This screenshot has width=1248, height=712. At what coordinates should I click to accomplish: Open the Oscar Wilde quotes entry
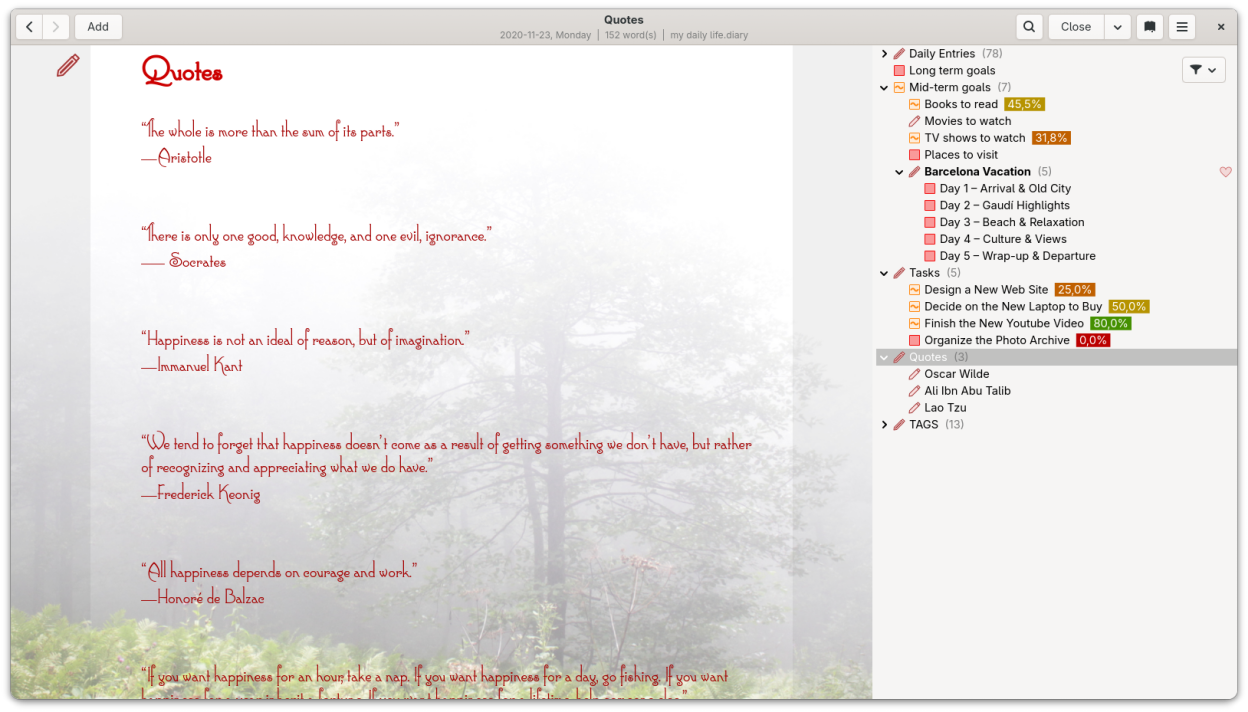click(x=957, y=374)
